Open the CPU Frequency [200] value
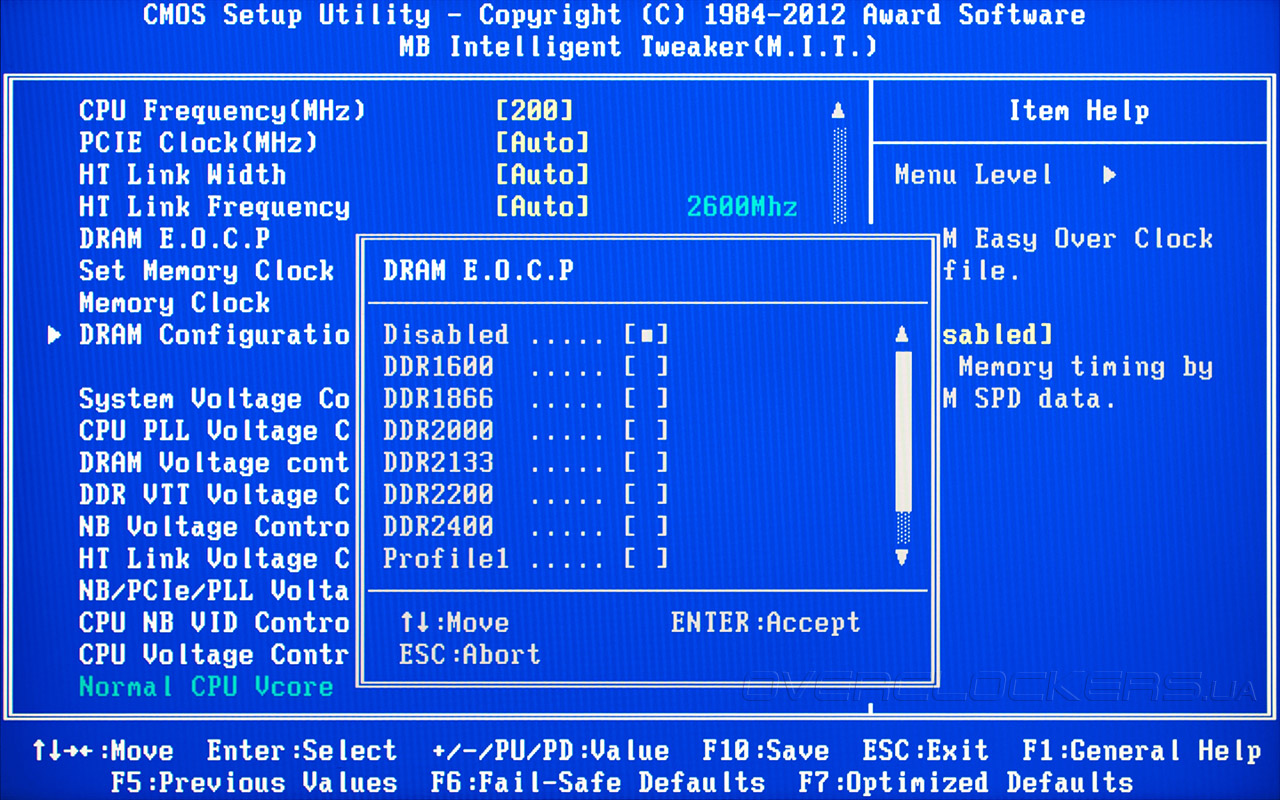This screenshot has width=1280, height=800. tap(535, 111)
